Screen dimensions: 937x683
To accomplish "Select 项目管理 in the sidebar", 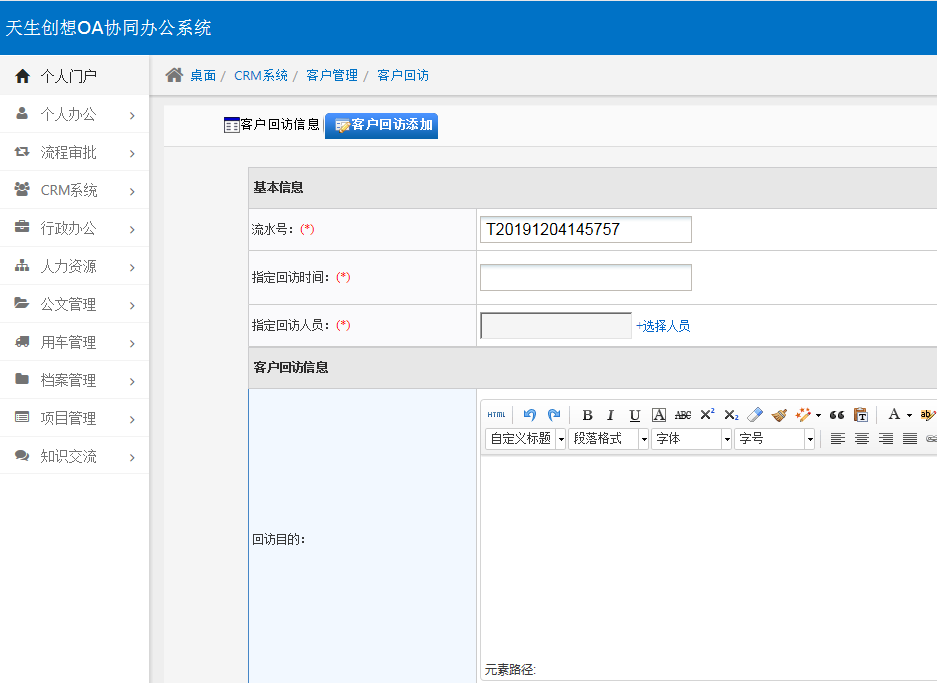I will 75,418.
